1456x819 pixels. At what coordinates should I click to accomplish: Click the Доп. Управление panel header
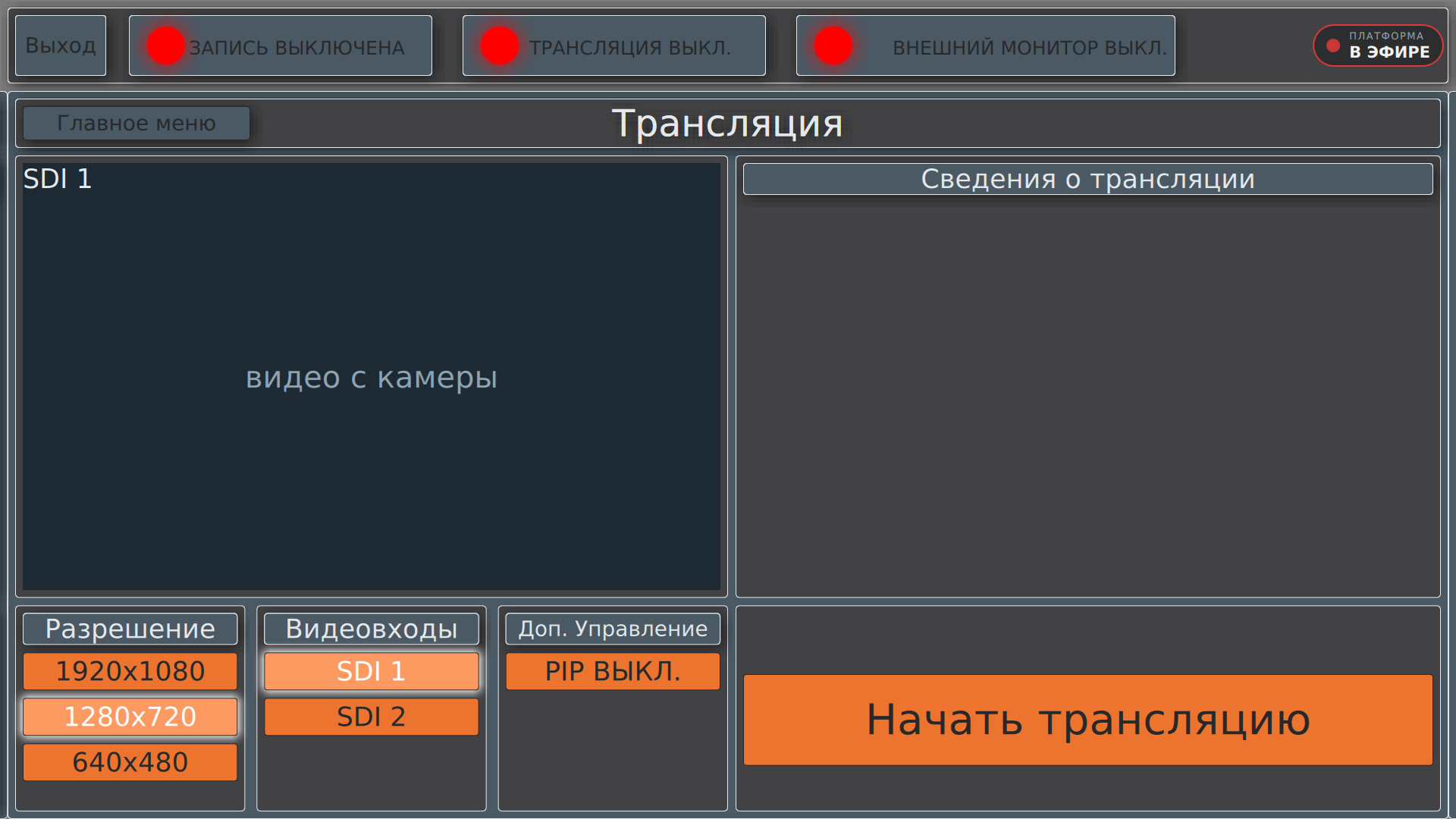pos(613,629)
